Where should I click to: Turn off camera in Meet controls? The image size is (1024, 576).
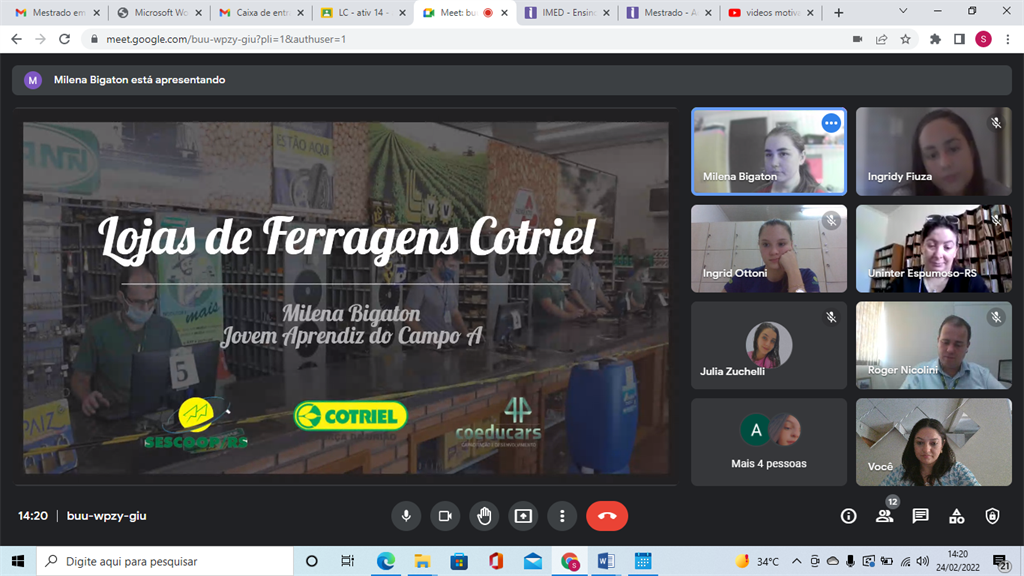click(x=445, y=516)
